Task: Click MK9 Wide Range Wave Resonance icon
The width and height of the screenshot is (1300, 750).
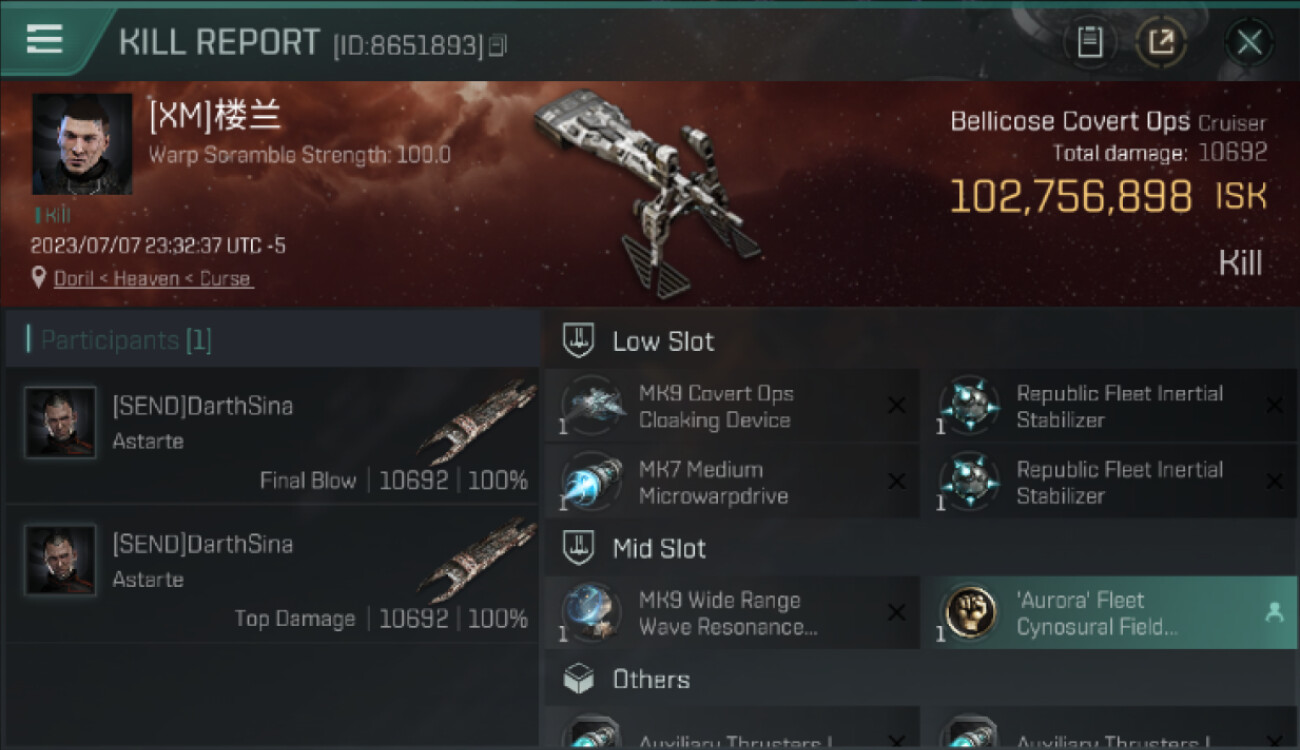Action: pos(592,612)
